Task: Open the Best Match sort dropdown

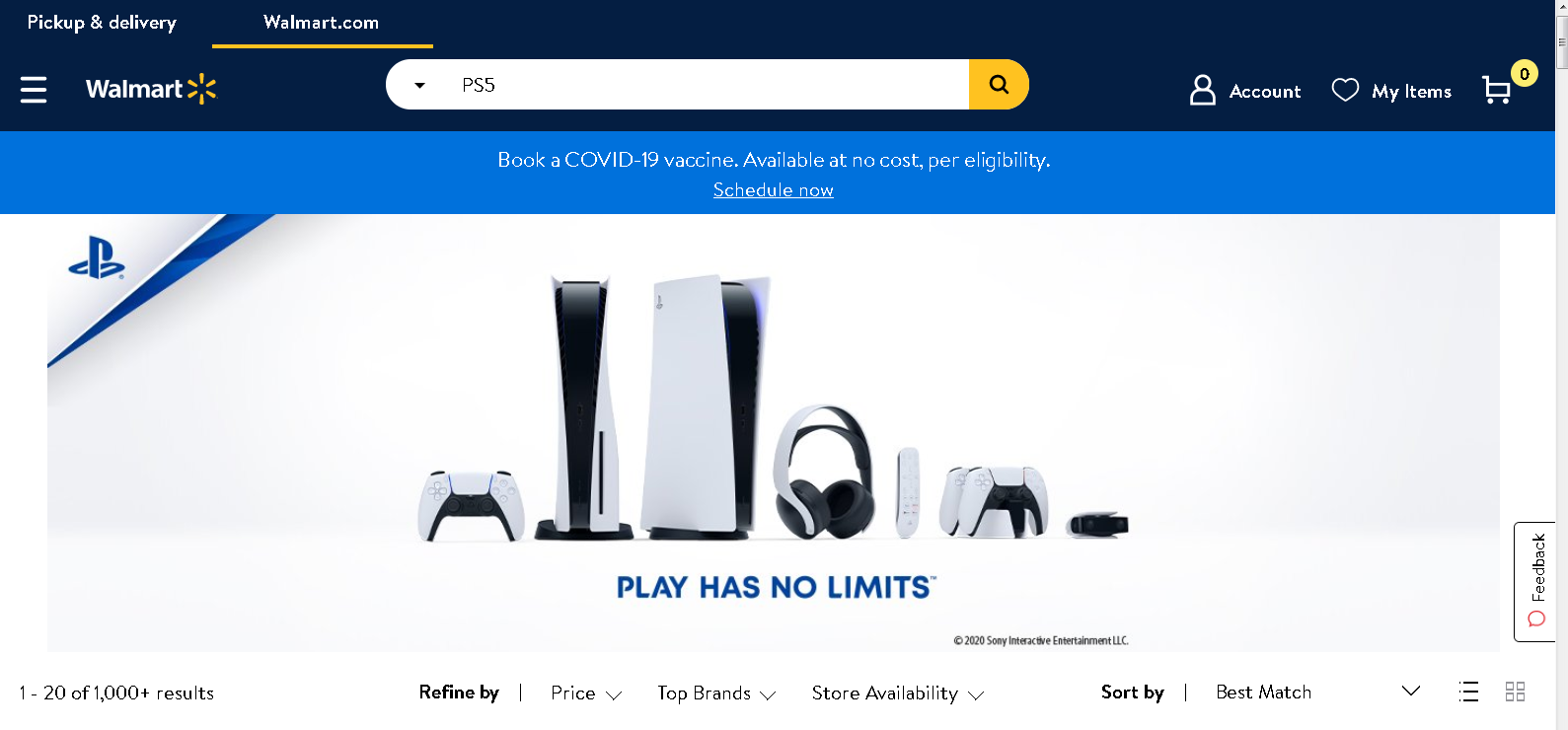Action: [1317, 692]
